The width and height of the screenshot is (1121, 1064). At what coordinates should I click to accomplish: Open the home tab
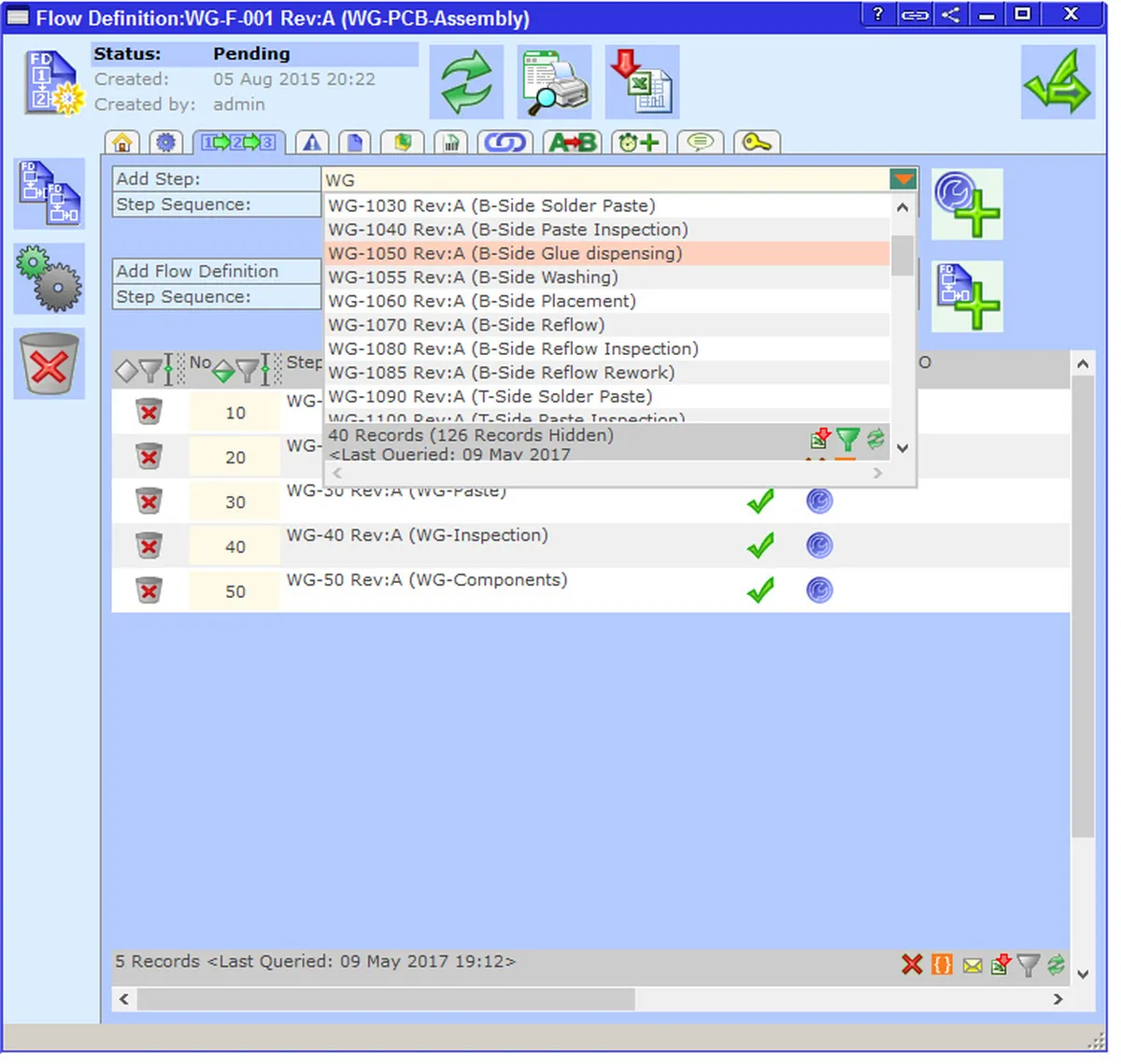[121, 143]
